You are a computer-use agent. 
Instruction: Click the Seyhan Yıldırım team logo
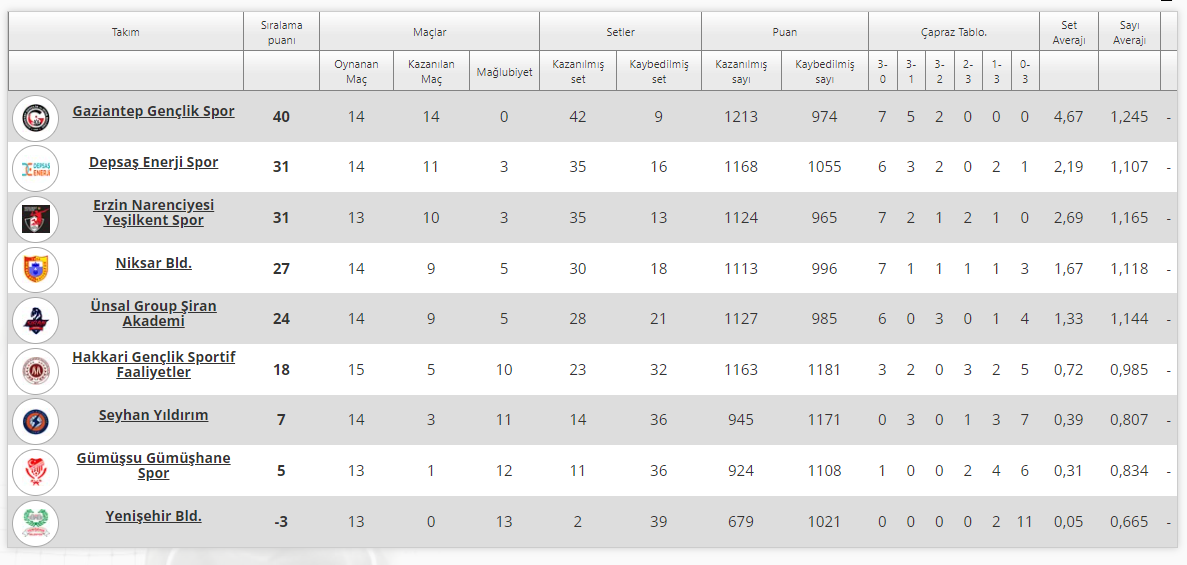35,421
